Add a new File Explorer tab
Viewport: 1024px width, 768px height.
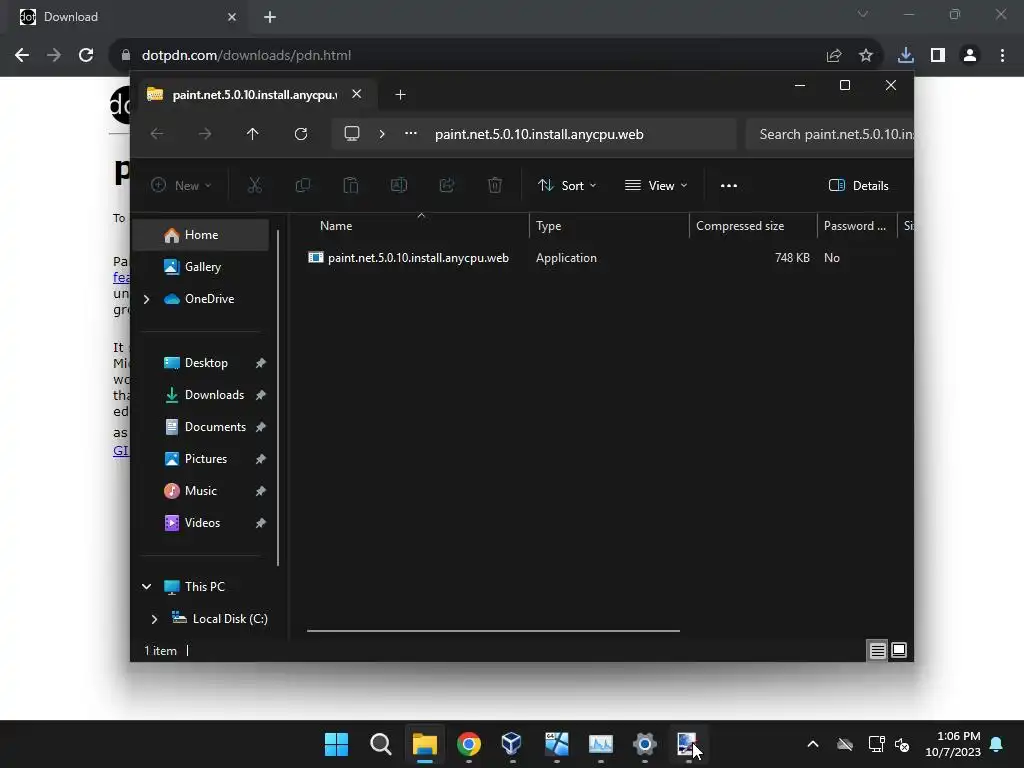coord(400,95)
